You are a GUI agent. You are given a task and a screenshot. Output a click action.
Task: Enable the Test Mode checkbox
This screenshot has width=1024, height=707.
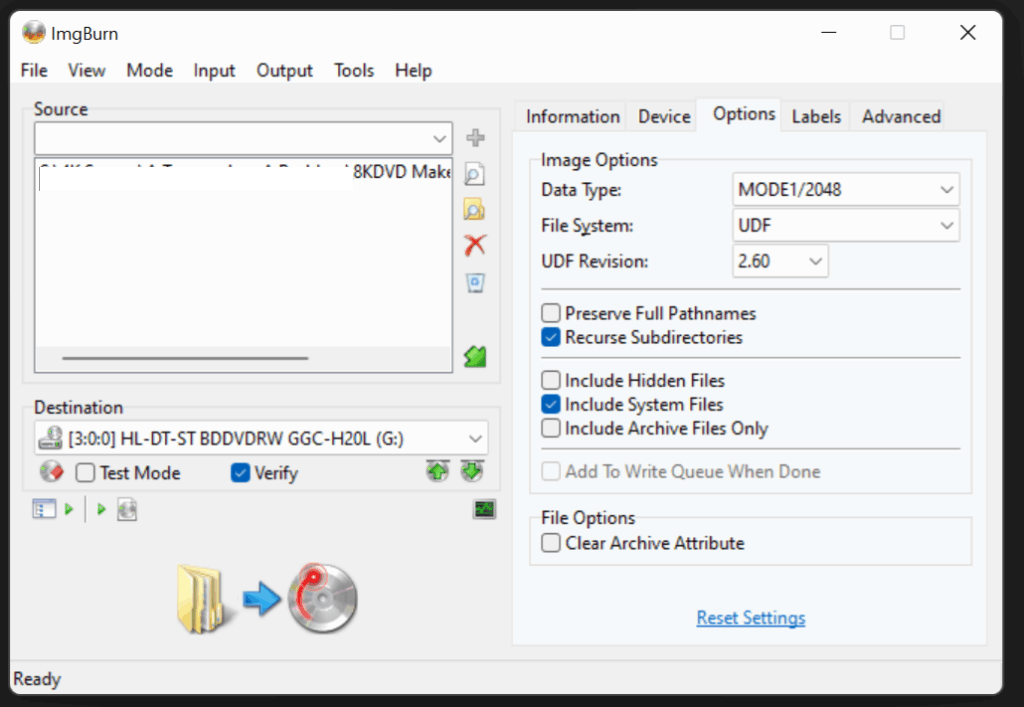click(86, 473)
